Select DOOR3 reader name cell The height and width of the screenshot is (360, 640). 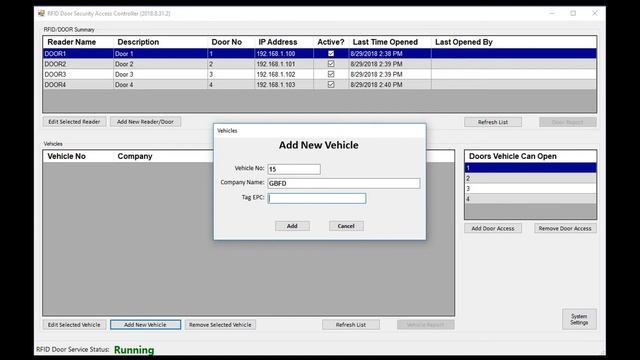point(78,74)
